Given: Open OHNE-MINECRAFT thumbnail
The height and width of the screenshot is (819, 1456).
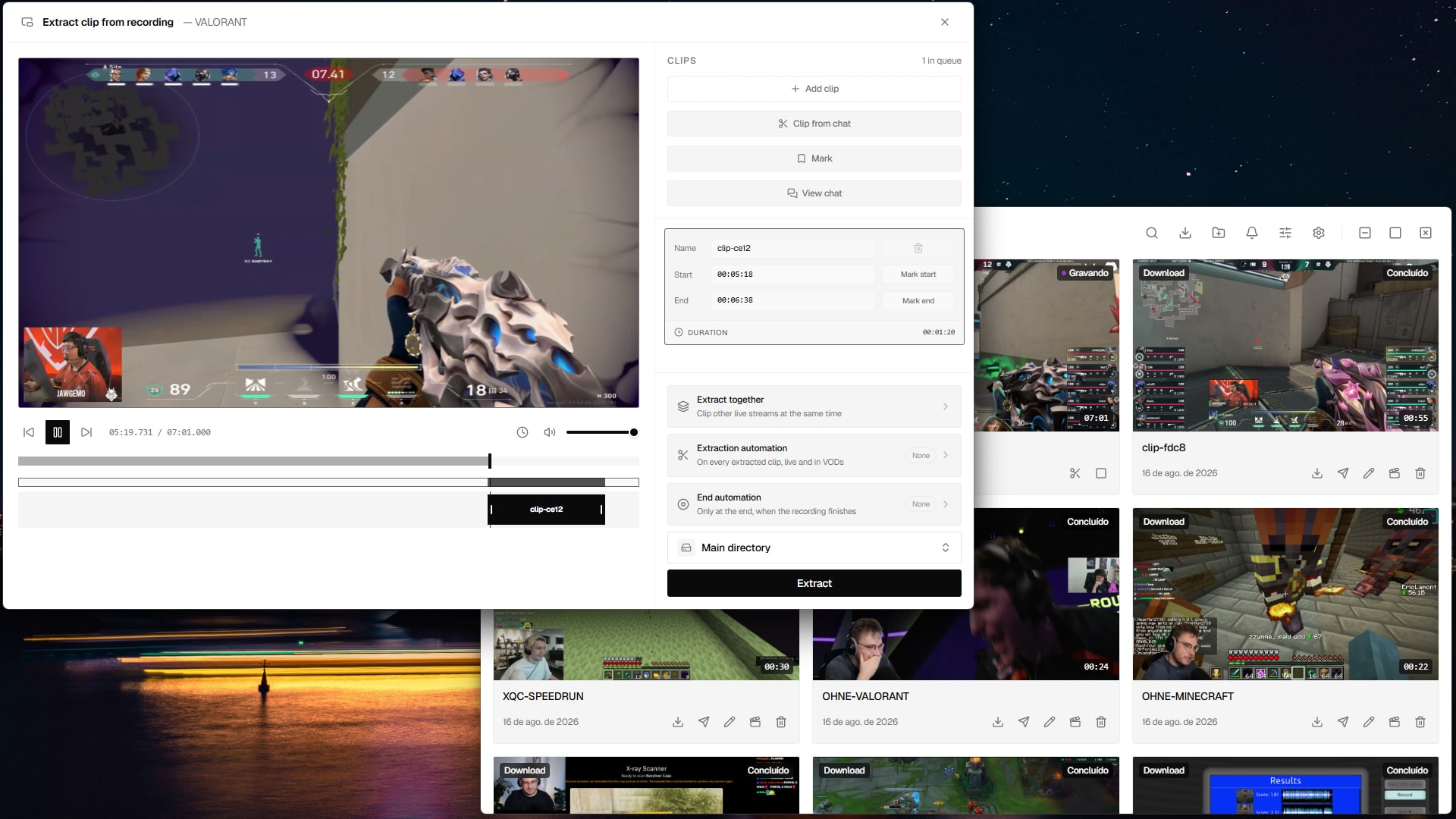Looking at the screenshot, I should pos(1285,595).
